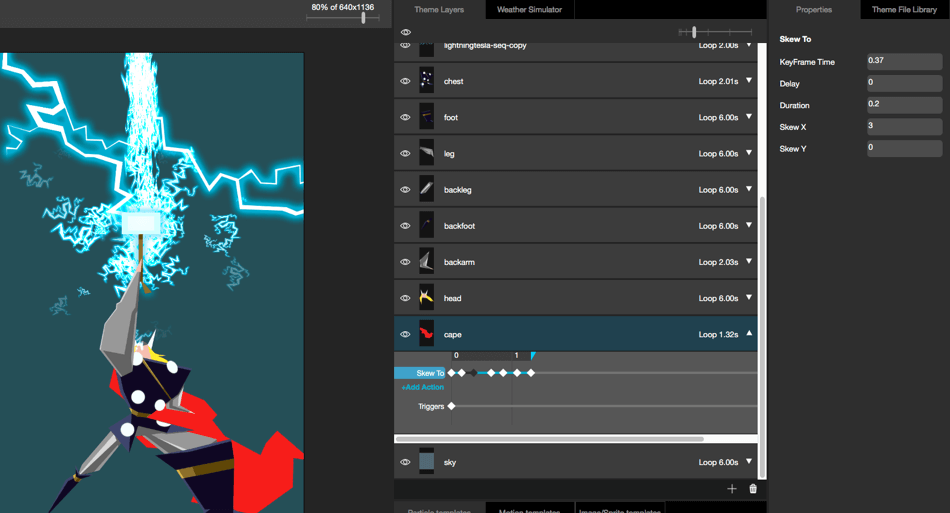
Task: Toggle visibility of the leg layer
Action: click(405, 153)
